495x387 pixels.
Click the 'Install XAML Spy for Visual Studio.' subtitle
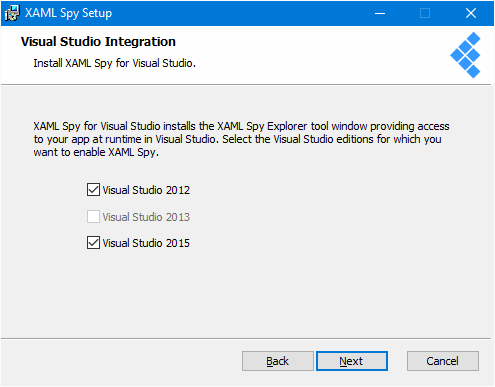click(114, 63)
